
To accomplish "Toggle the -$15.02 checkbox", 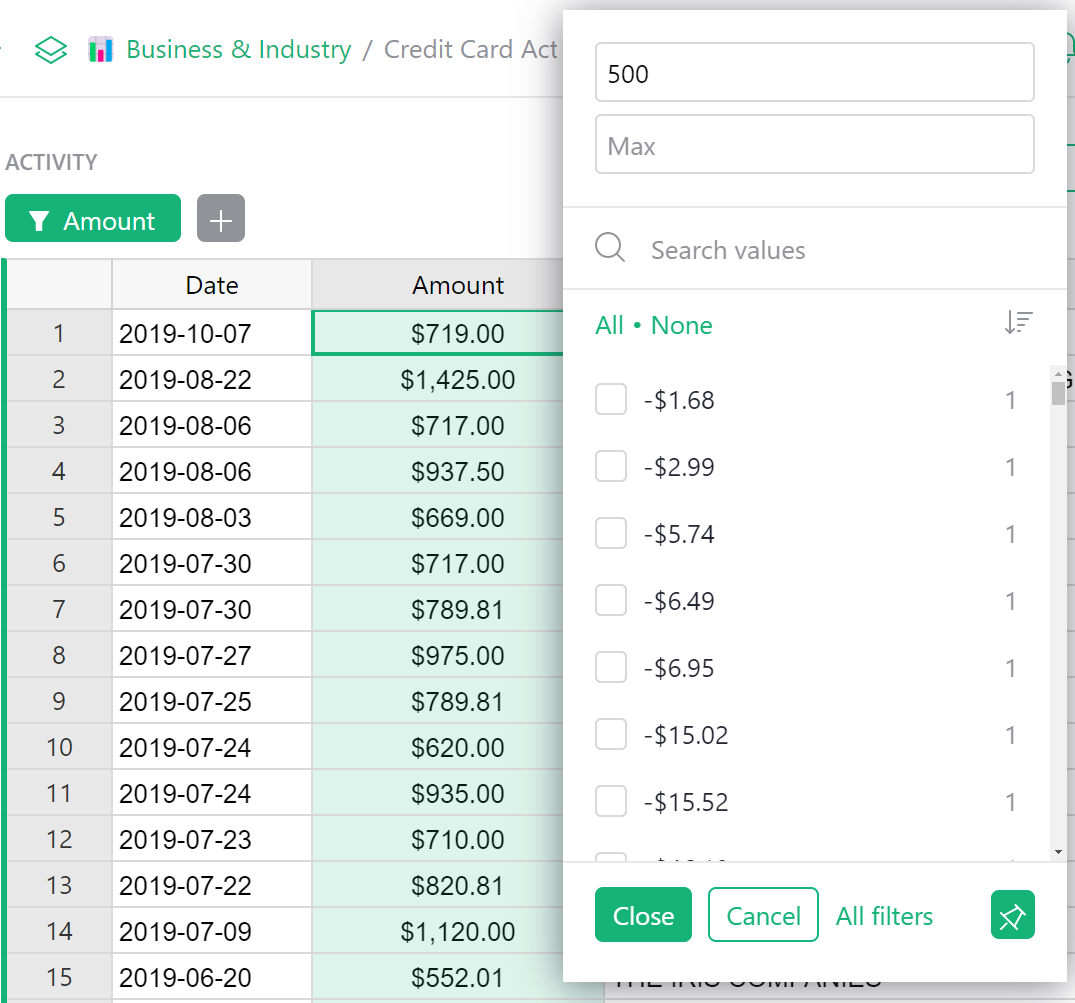I will [611, 735].
